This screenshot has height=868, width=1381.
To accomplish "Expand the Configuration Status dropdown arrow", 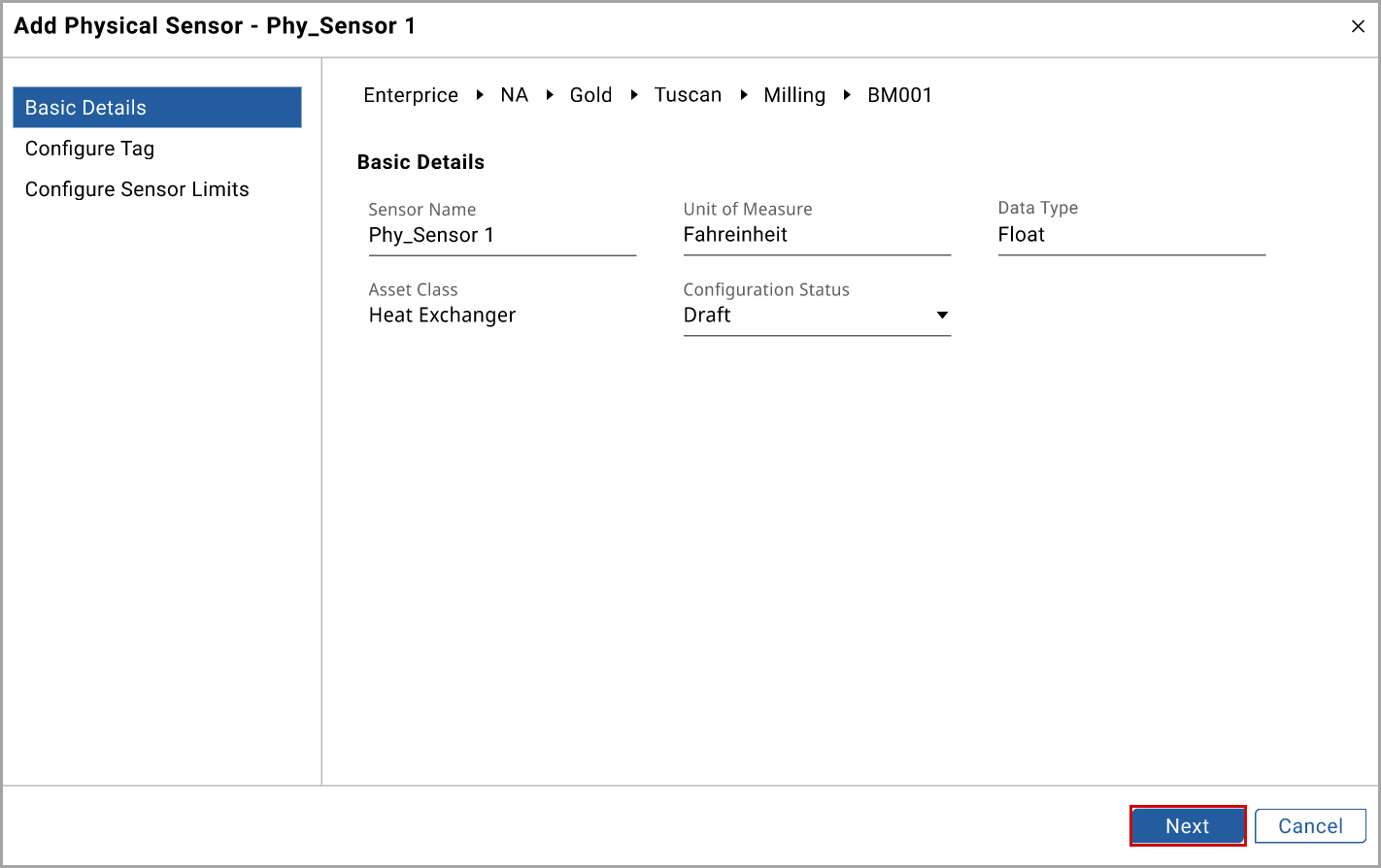I will [x=941, y=316].
